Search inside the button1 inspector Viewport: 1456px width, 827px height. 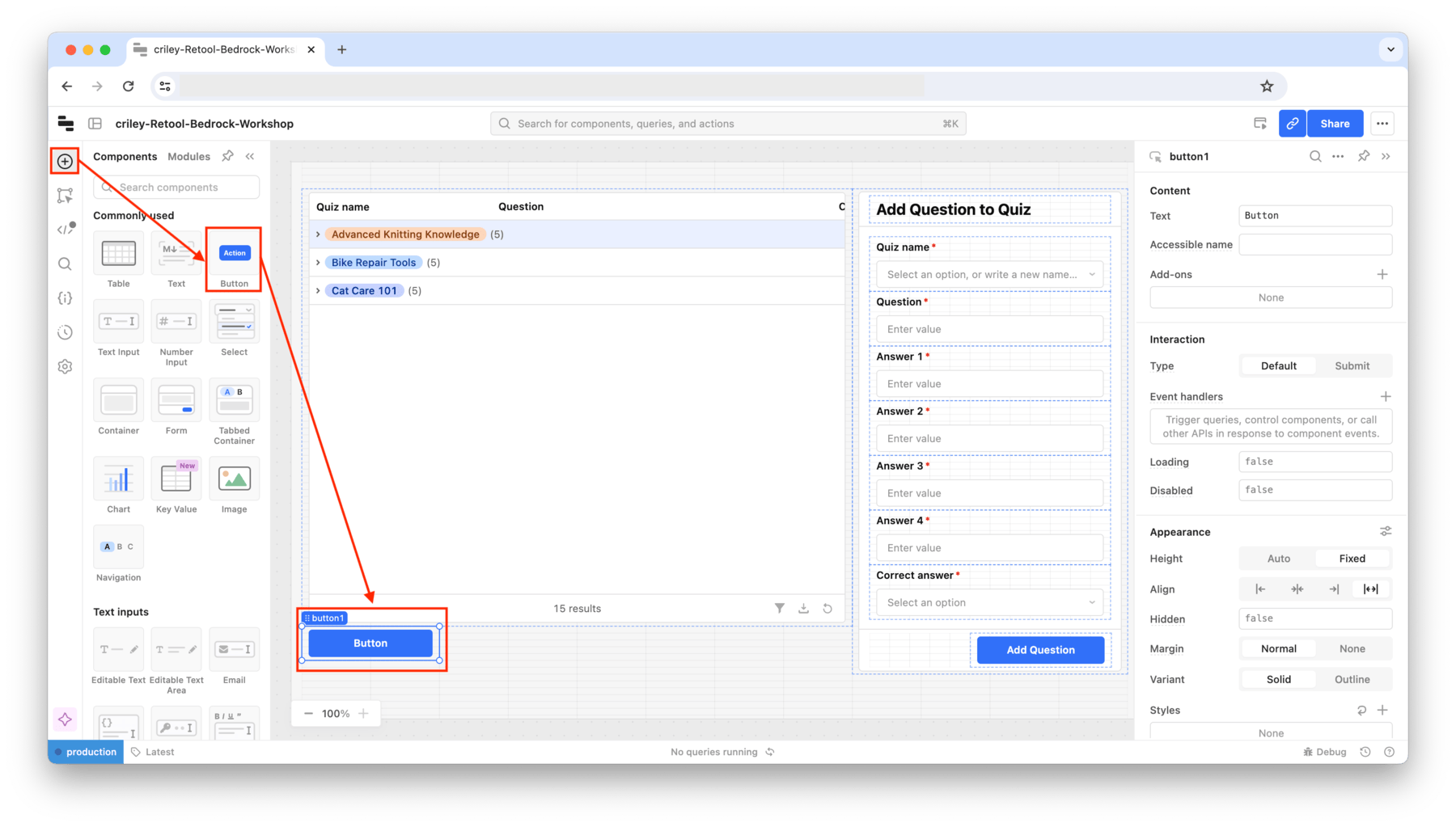click(1315, 156)
